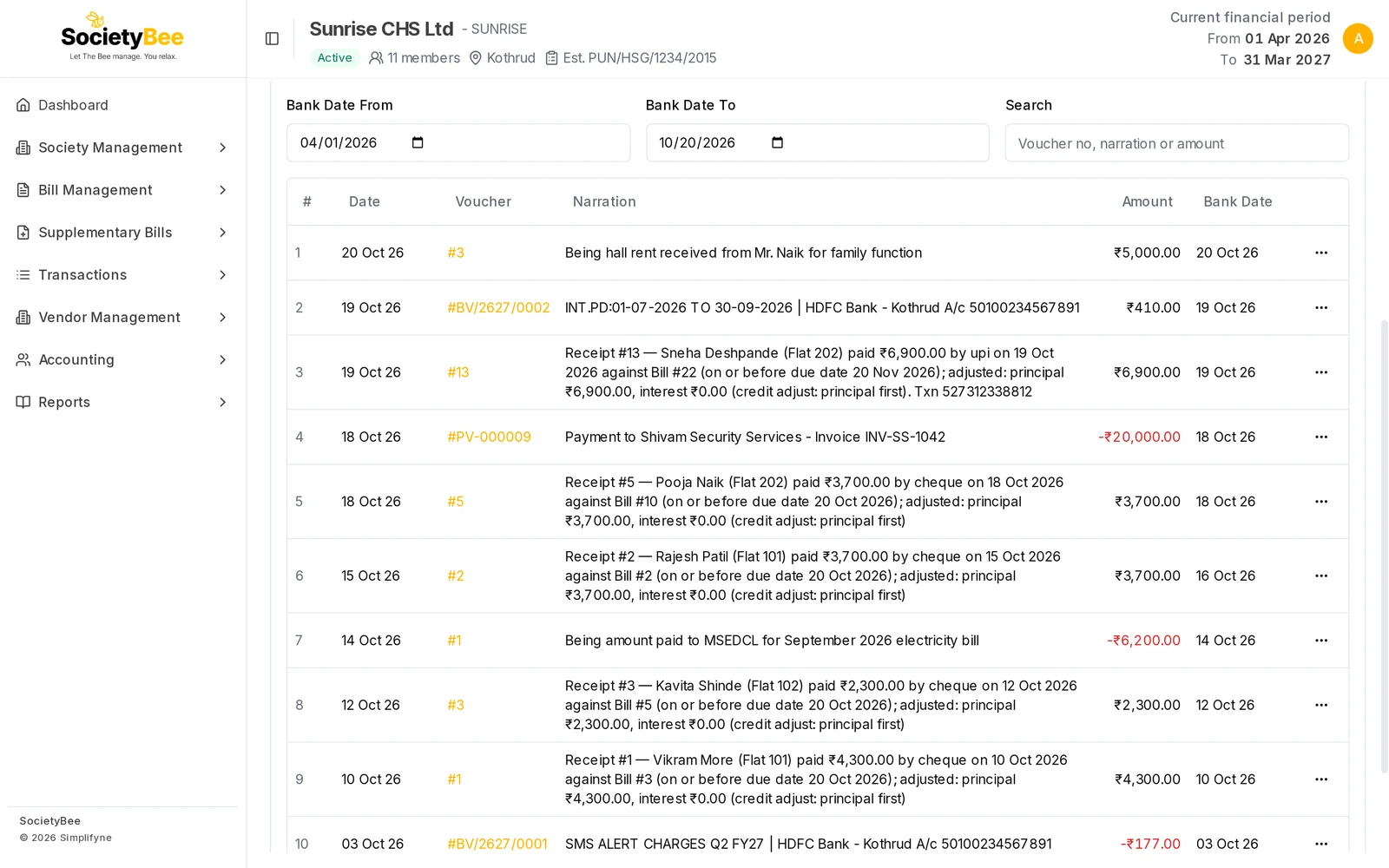Image resolution: width=1389 pixels, height=868 pixels.
Task: Open actions menu for Kavita Shinde receipt
Action: pyautogui.click(x=1321, y=705)
